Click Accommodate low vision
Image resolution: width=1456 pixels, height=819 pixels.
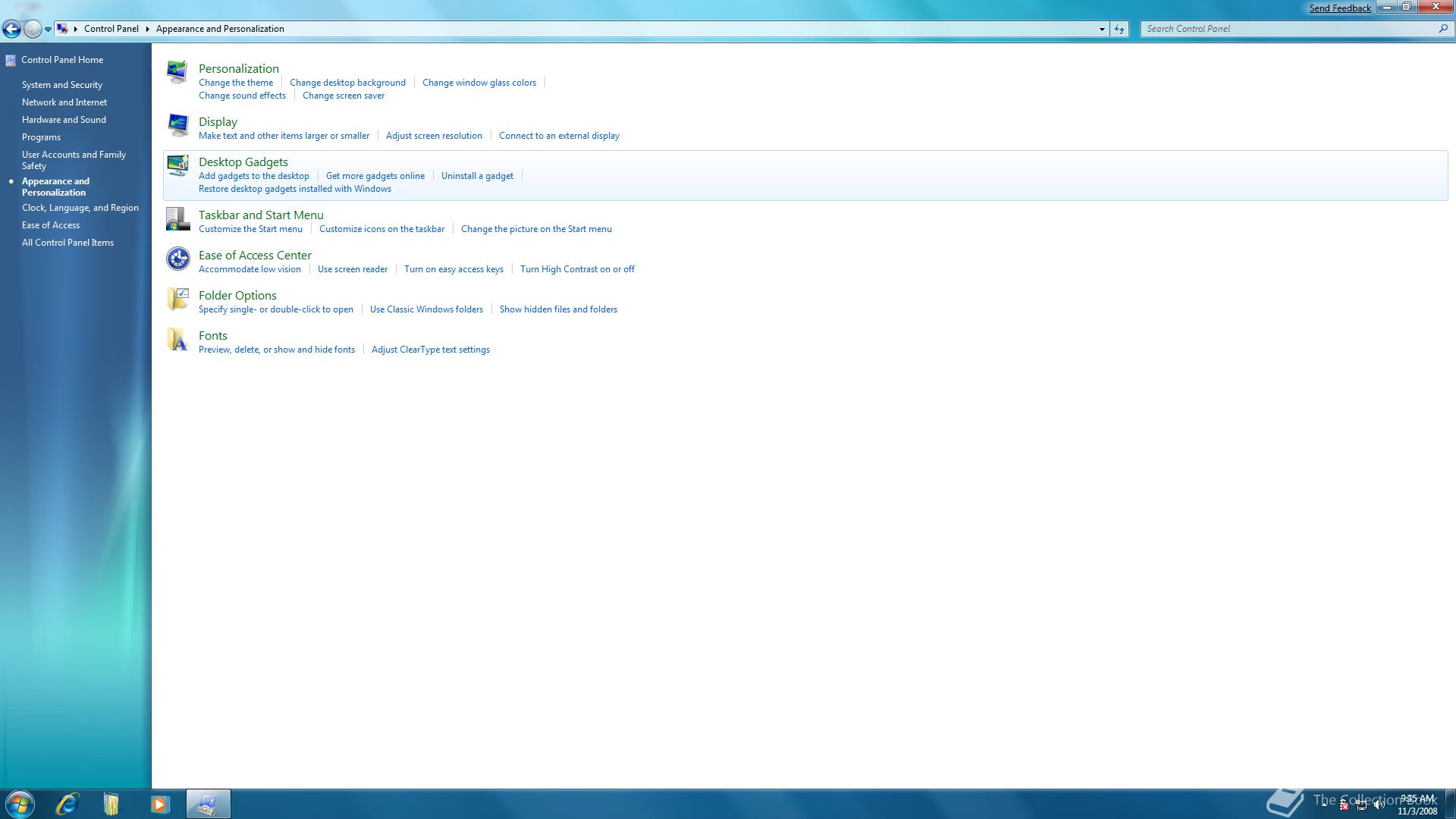tap(249, 269)
